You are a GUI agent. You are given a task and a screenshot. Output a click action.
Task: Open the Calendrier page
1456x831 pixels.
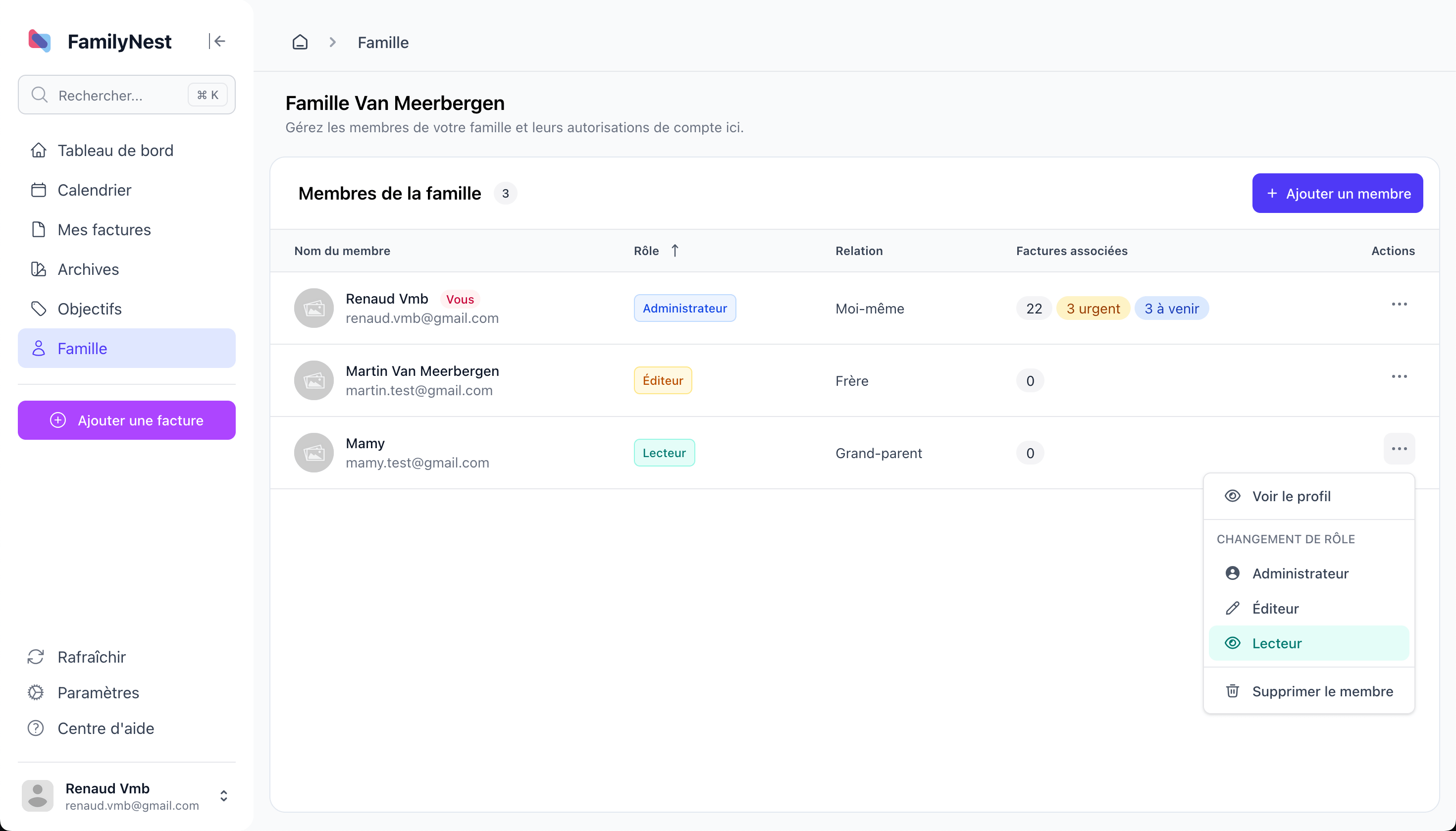(94, 190)
